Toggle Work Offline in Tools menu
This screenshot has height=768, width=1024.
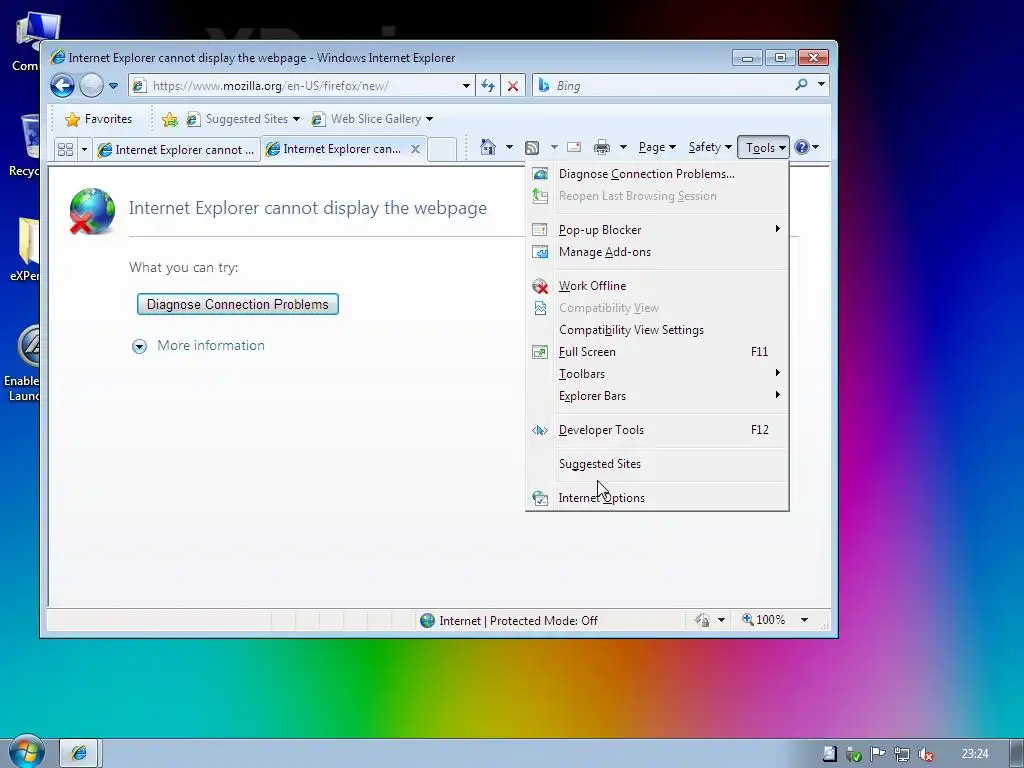click(x=658, y=286)
